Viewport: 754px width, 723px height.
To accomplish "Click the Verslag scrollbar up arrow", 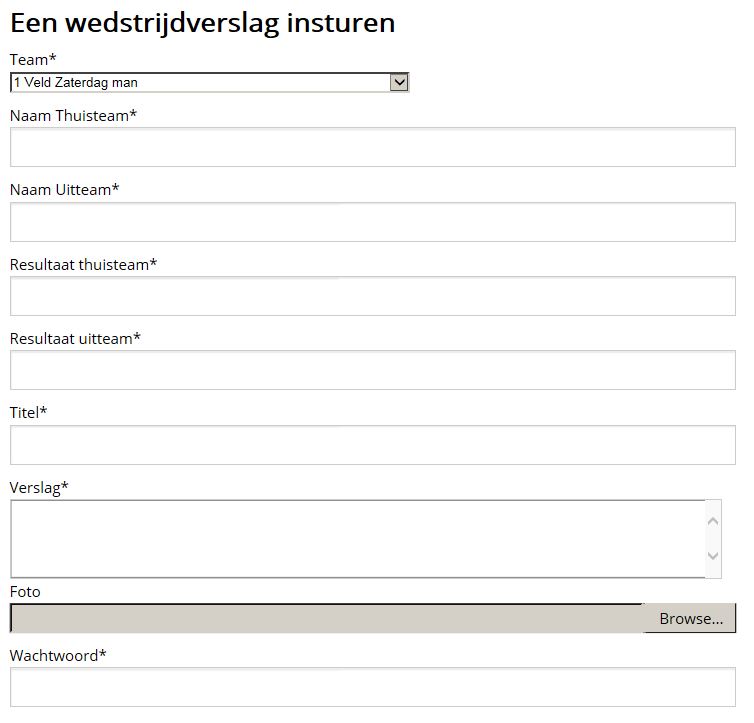I will (713, 521).
